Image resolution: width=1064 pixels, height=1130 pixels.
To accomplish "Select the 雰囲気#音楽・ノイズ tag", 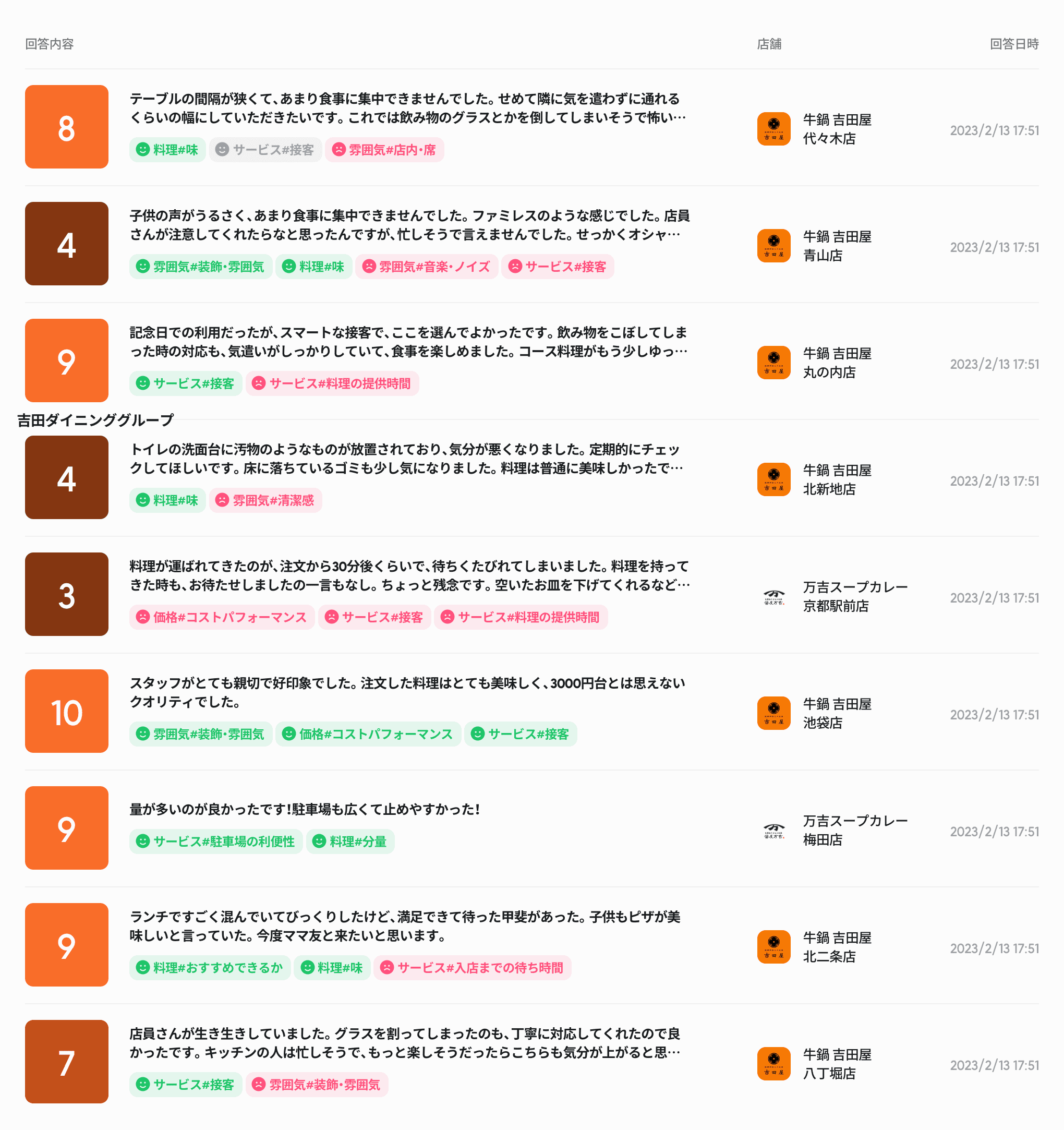I will (x=426, y=267).
